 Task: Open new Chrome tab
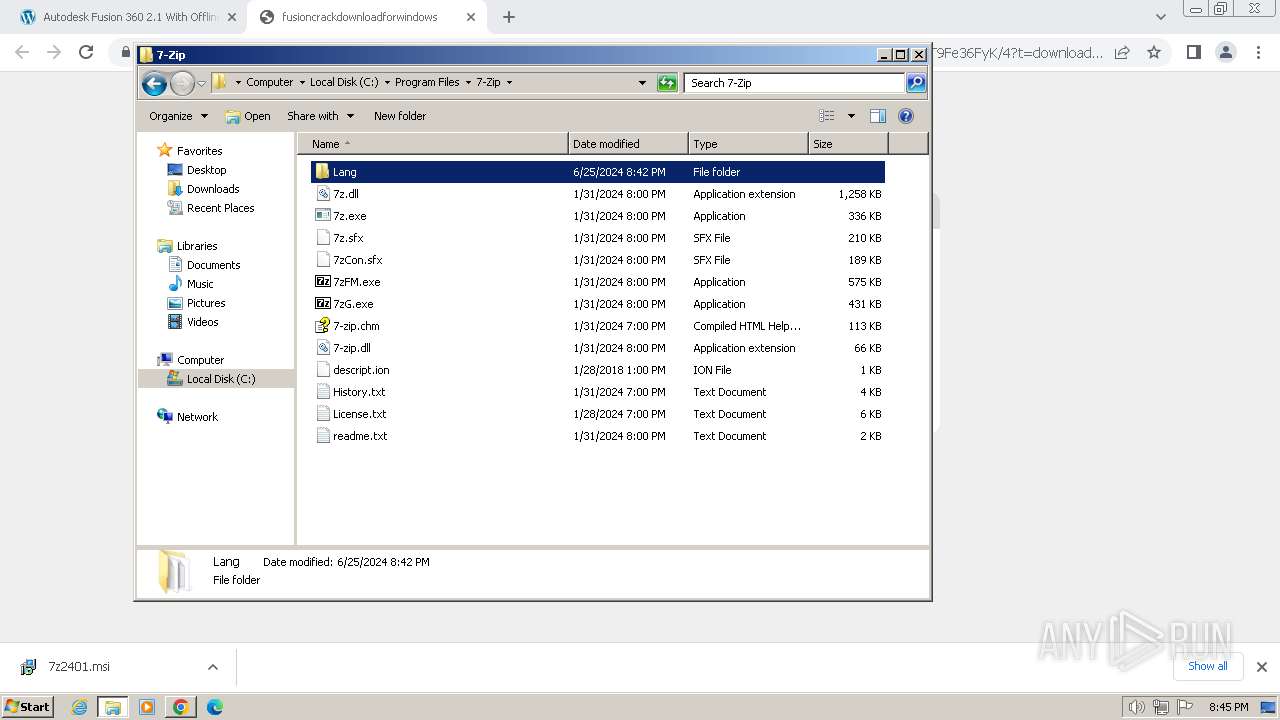pyautogui.click(x=509, y=17)
